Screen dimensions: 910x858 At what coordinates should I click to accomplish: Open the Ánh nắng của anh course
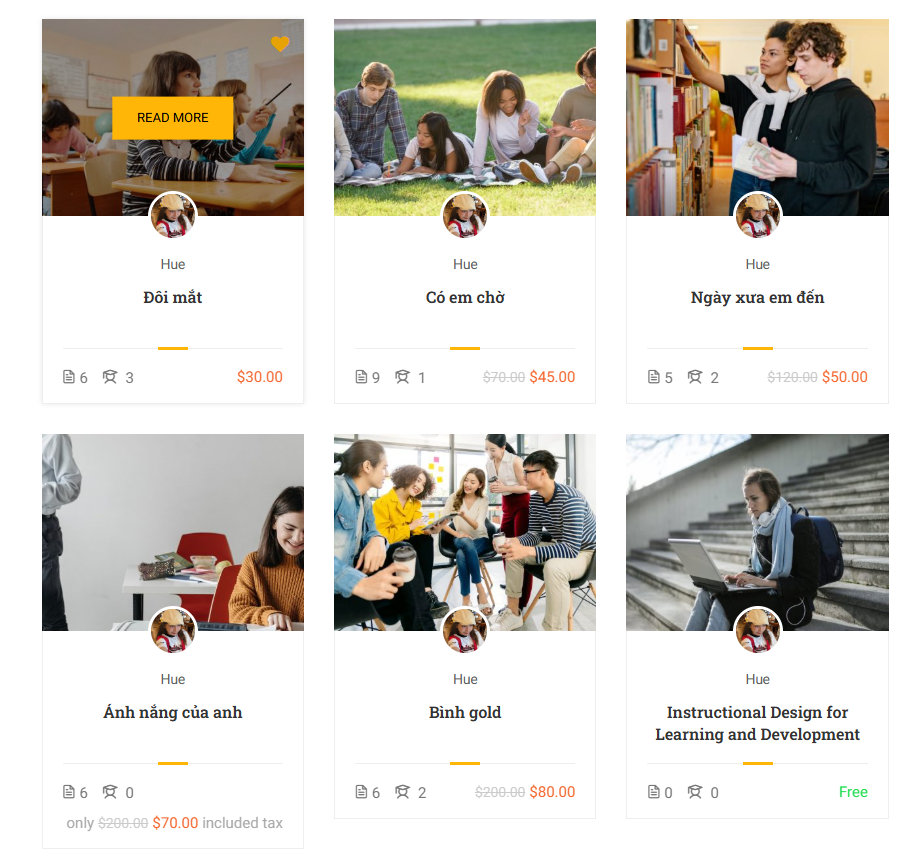[172, 712]
